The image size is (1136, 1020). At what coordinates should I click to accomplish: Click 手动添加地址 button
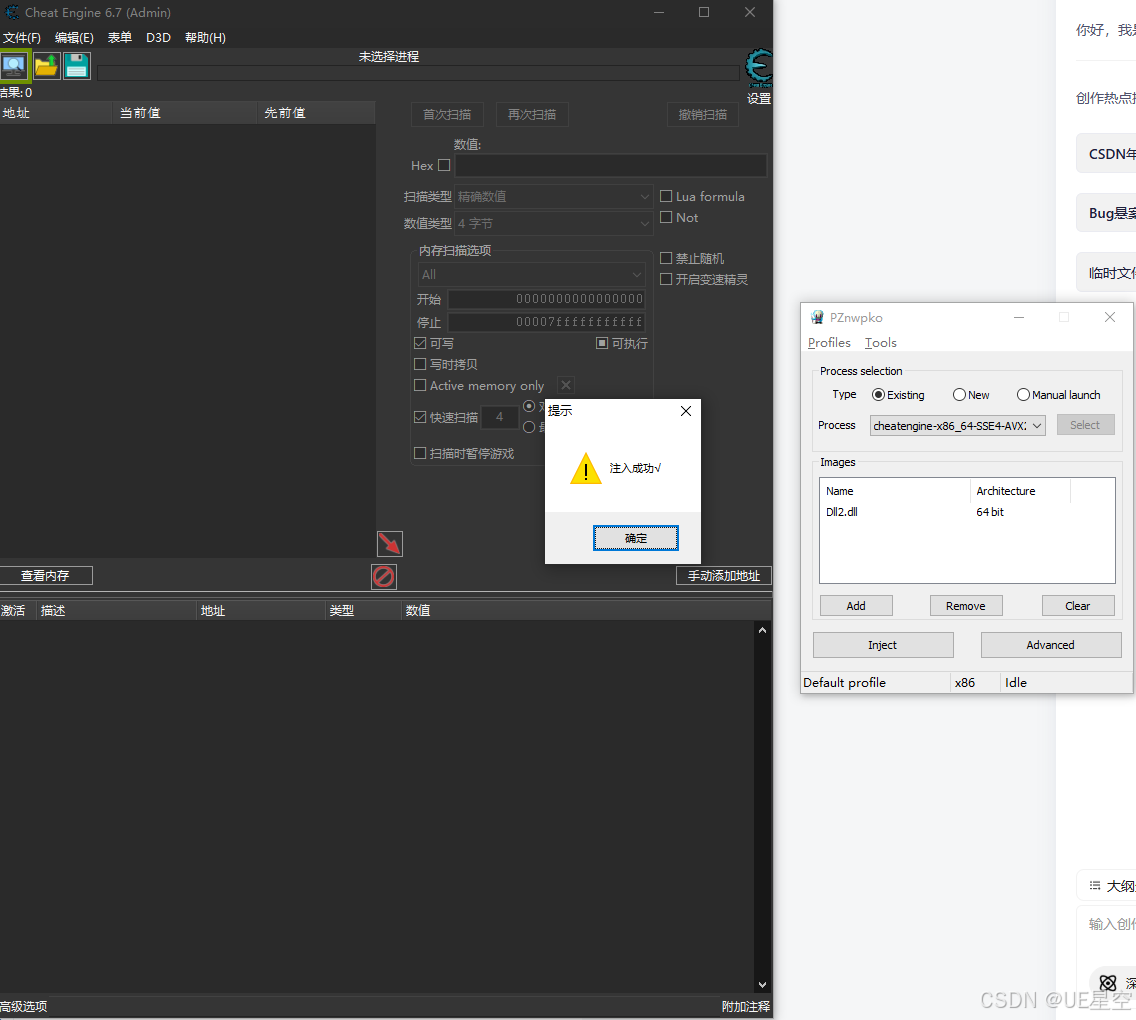[724, 576]
